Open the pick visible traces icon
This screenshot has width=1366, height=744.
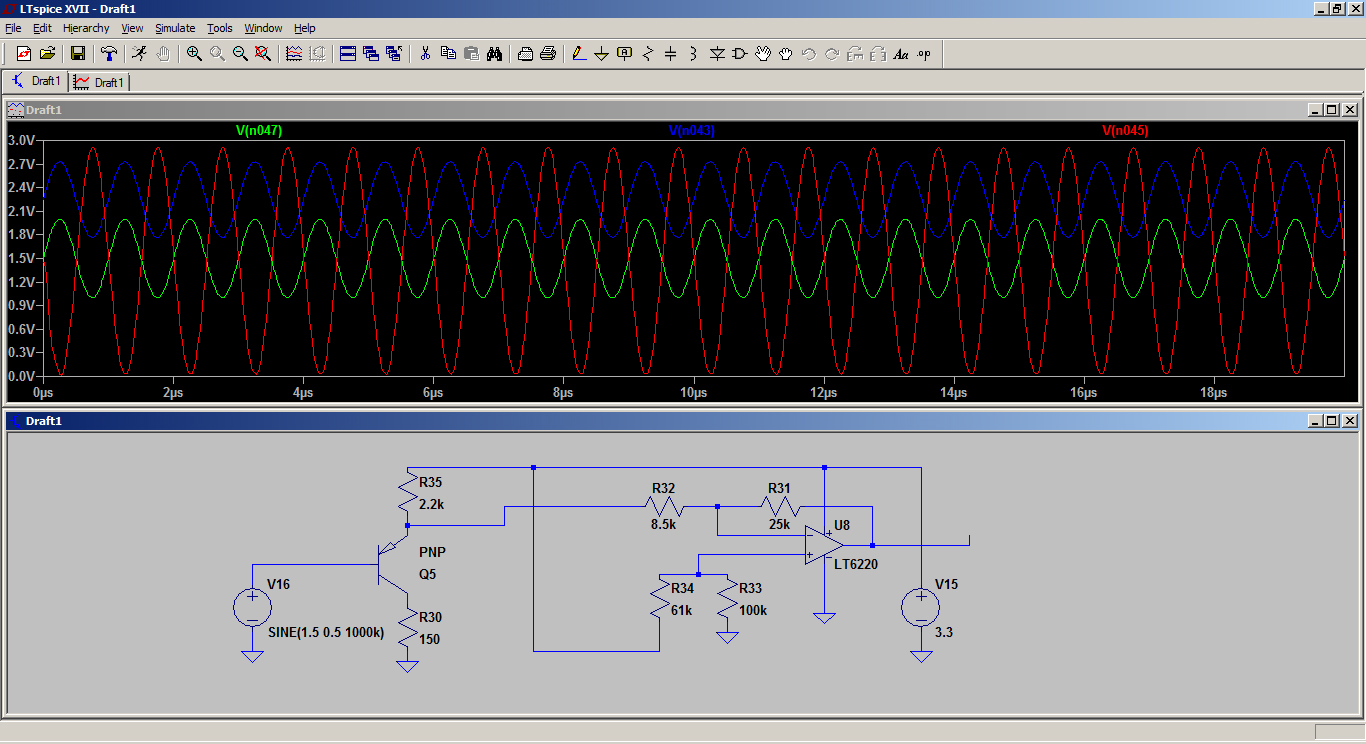(294, 53)
